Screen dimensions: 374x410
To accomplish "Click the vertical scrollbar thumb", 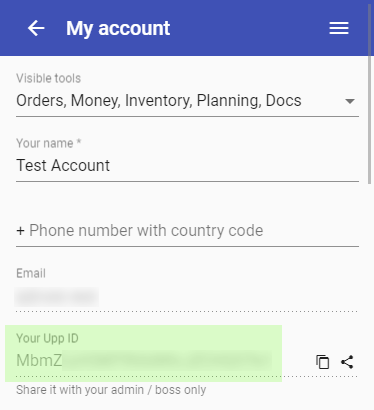I will [x=369, y=94].
